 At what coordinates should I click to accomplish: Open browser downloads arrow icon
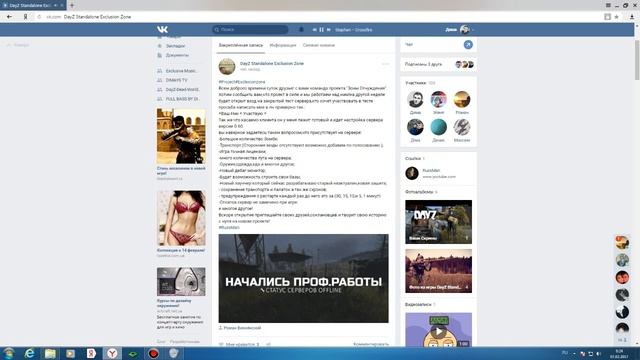tap(631, 17)
